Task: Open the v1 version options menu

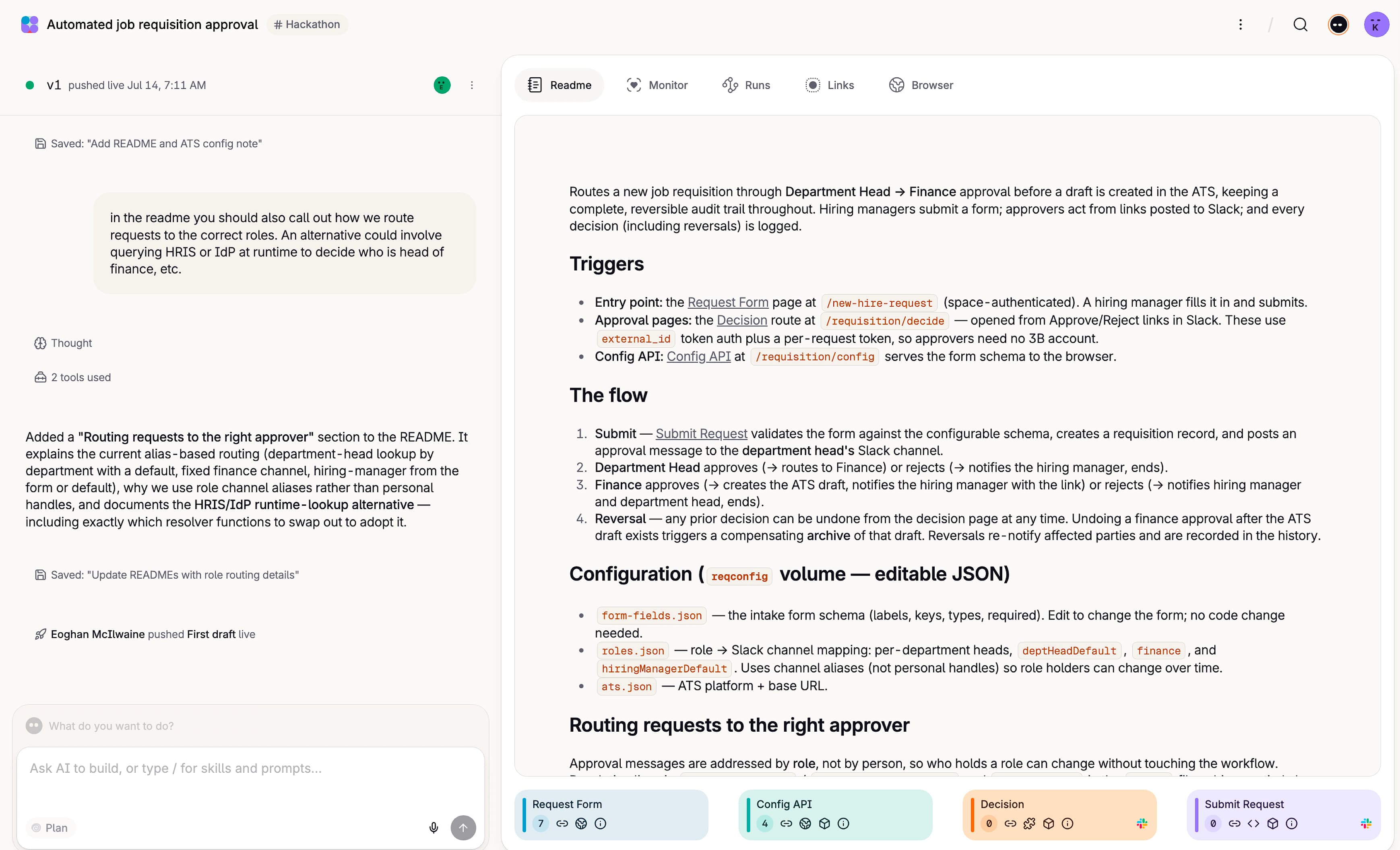Action: click(x=472, y=85)
